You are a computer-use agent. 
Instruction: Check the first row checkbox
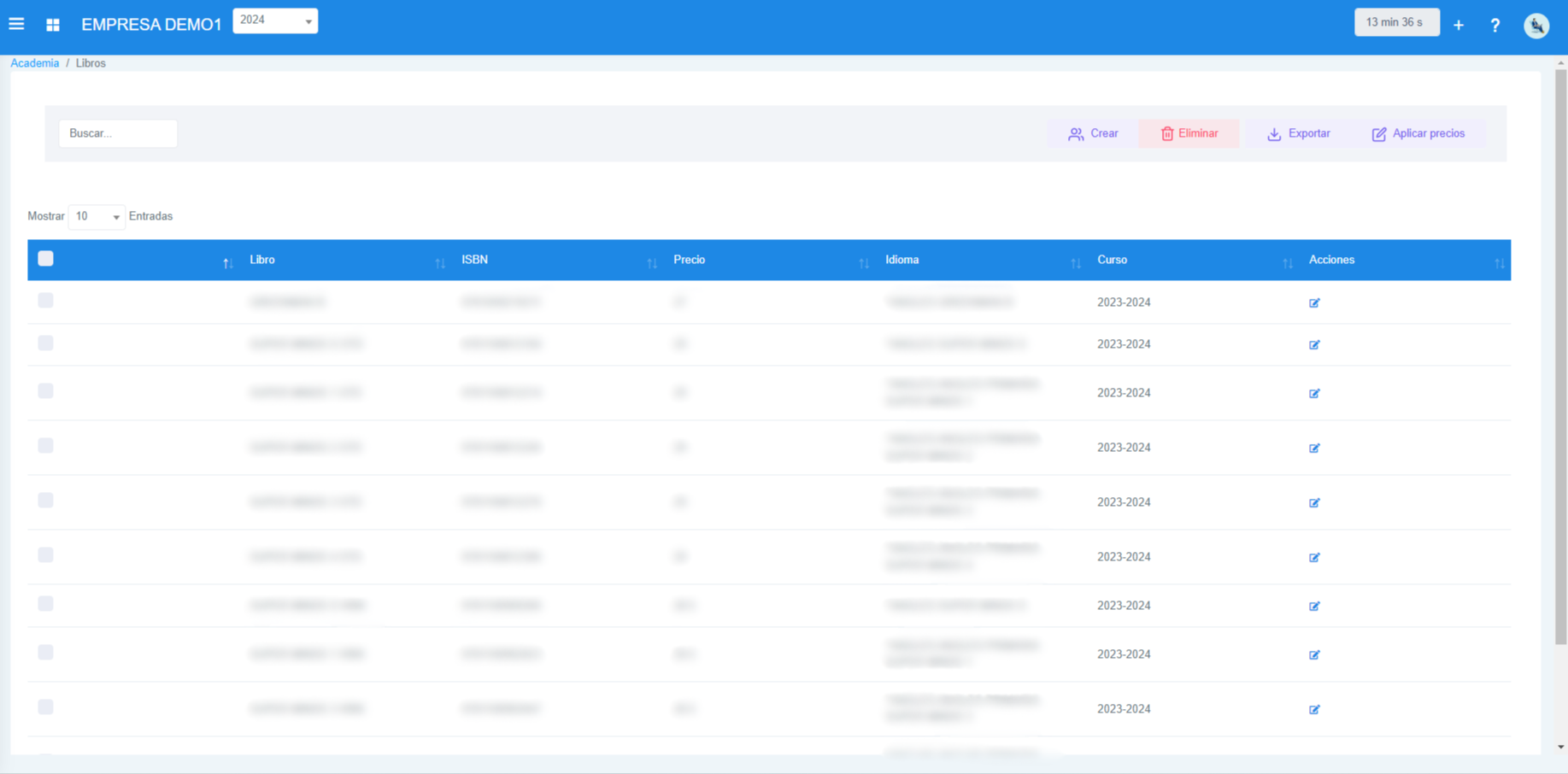[46, 301]
